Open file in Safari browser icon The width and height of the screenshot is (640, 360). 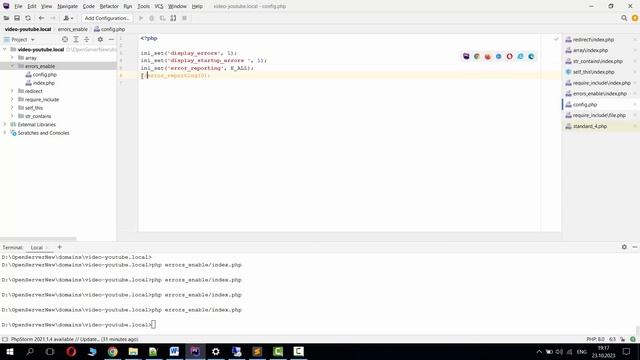(x=498, y=56)
